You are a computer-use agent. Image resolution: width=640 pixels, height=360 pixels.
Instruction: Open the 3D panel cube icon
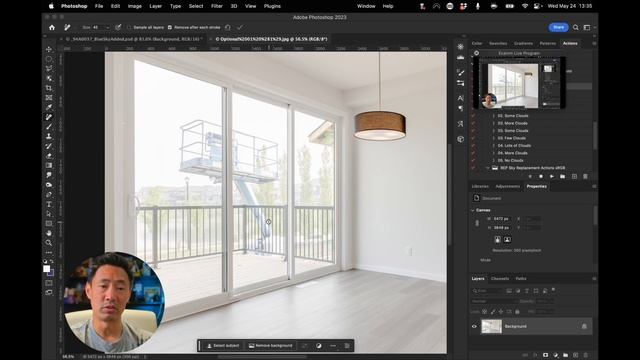(x=460, y=139)
